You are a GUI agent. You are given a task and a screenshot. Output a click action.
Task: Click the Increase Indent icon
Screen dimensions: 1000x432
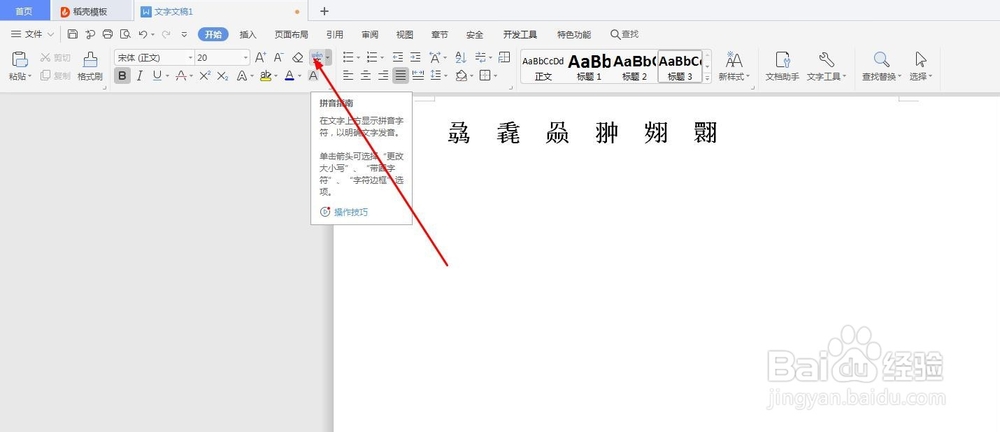pyautogui.click(x=416, y=57)
